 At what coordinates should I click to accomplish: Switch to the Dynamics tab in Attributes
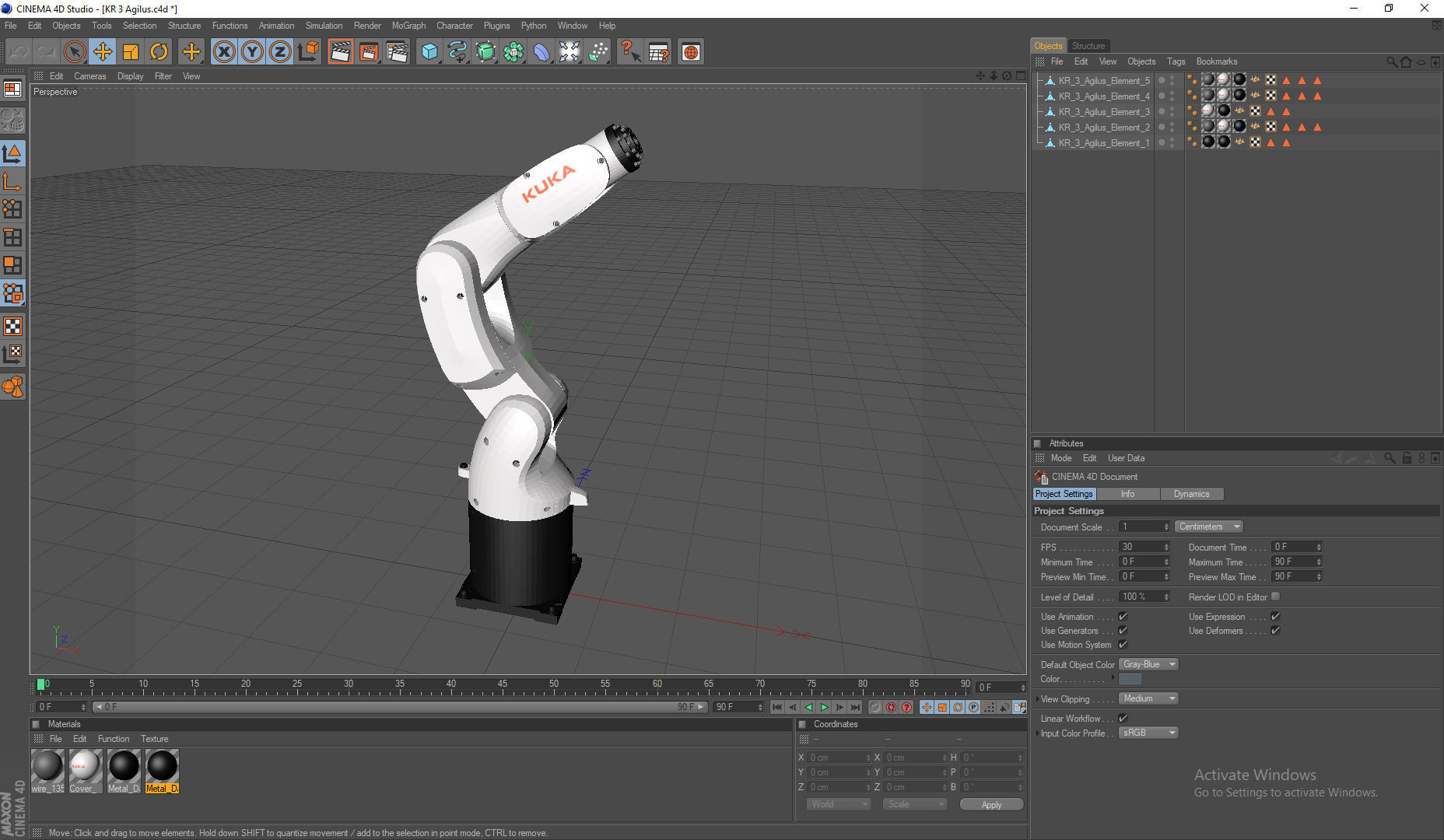pyautogui.click(x=1191, y=494)
